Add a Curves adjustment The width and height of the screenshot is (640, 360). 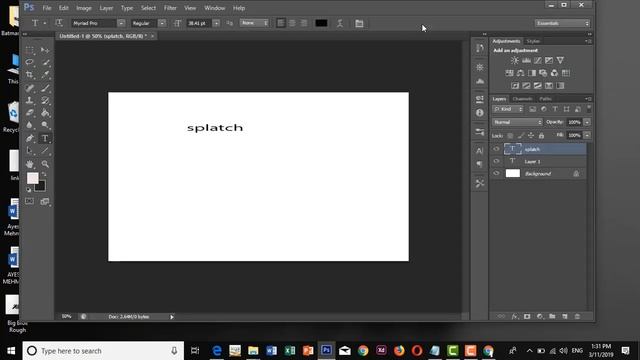(538, 60)
